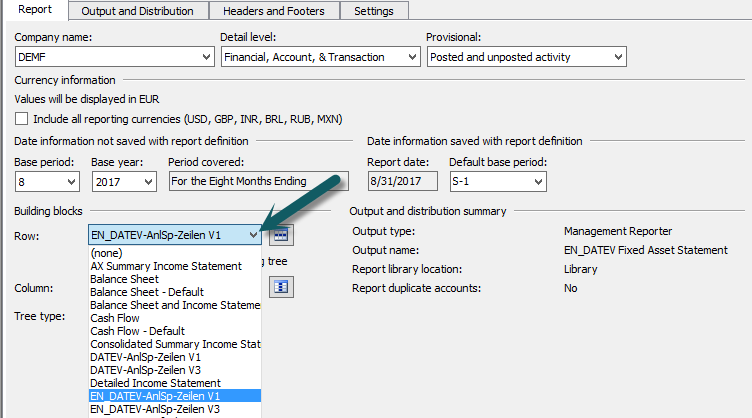
Task: Open the Provisional dropdown
Action: (x=616, y=58)
